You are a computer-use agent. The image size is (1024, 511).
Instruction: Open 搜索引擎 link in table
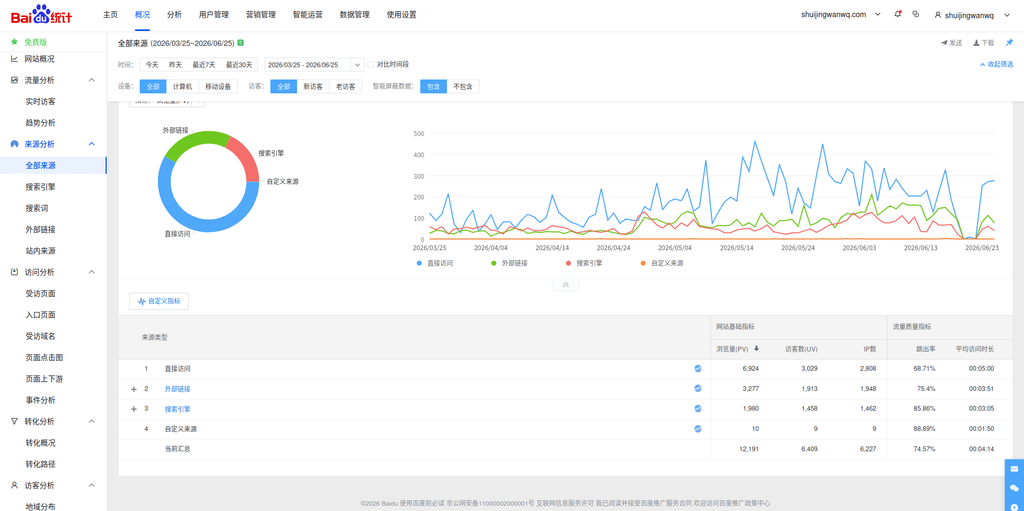(178, 409)
